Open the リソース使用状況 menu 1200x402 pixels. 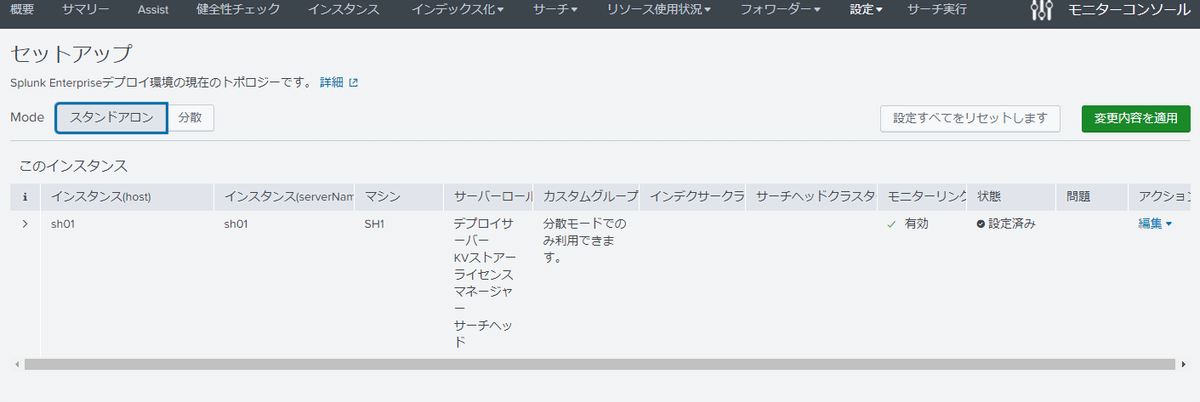pos(658,11)
